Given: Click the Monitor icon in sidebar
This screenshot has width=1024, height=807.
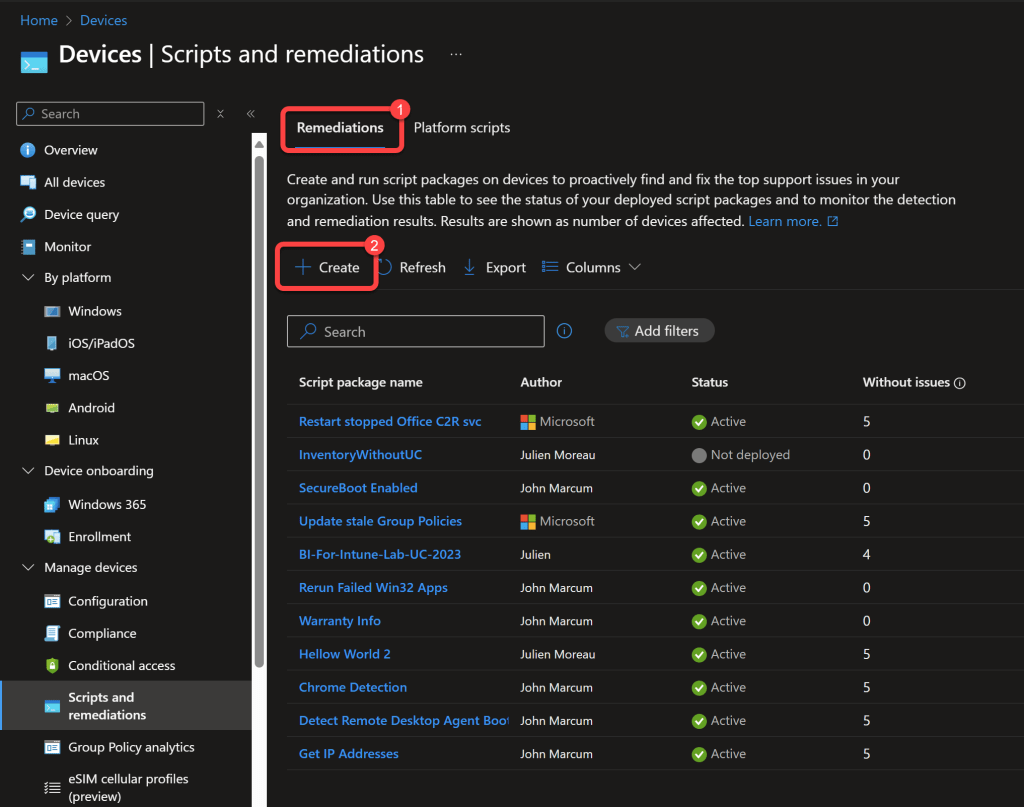Looking at the screenshot, I should point(27,246).
